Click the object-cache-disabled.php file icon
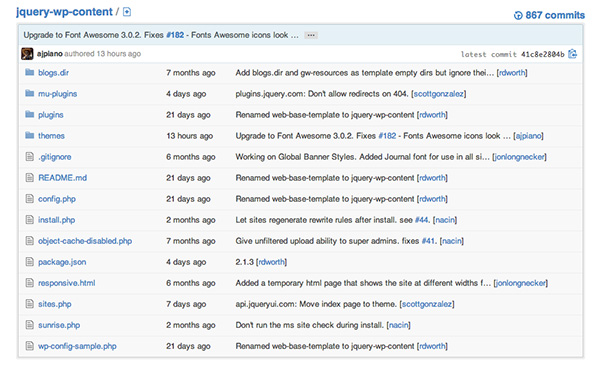 (29, 241)
